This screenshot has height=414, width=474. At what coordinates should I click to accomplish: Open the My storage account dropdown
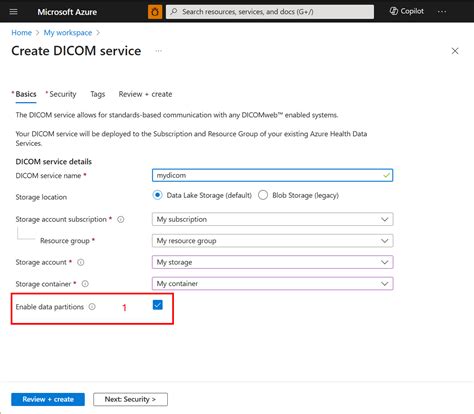click(272, 262)
